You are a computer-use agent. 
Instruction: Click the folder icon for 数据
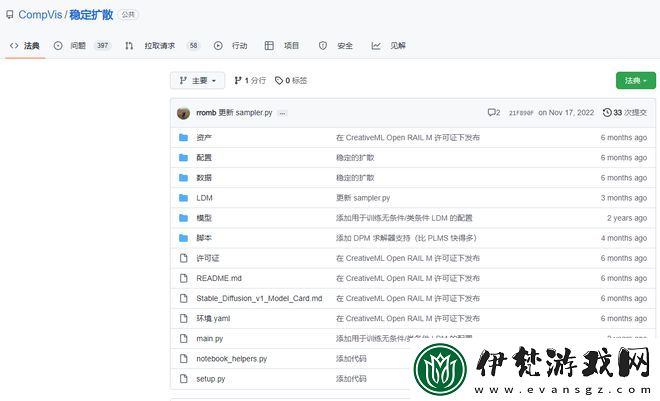tap(184, 178)
